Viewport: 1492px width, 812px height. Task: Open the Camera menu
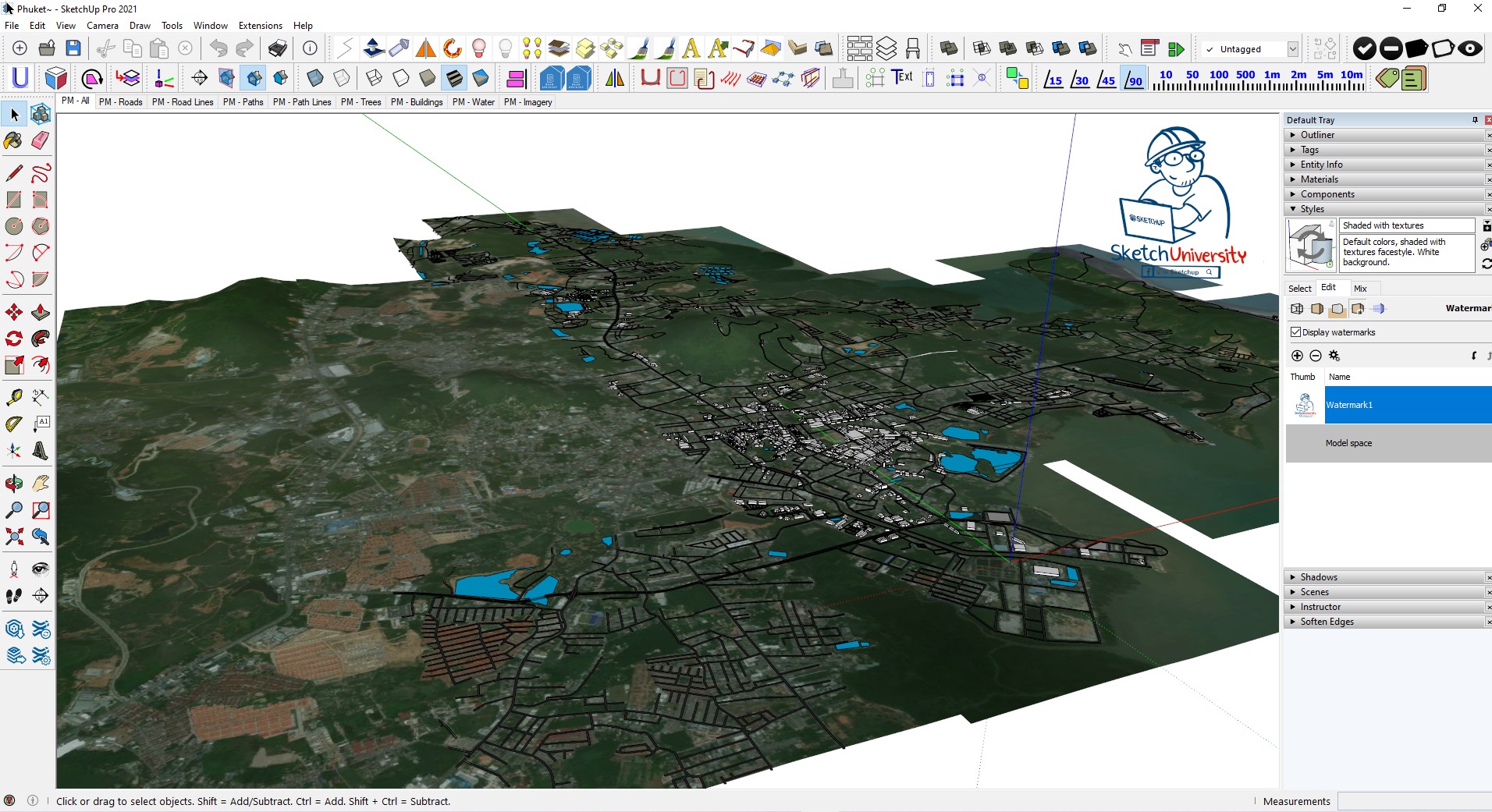(x=102, y=26)
